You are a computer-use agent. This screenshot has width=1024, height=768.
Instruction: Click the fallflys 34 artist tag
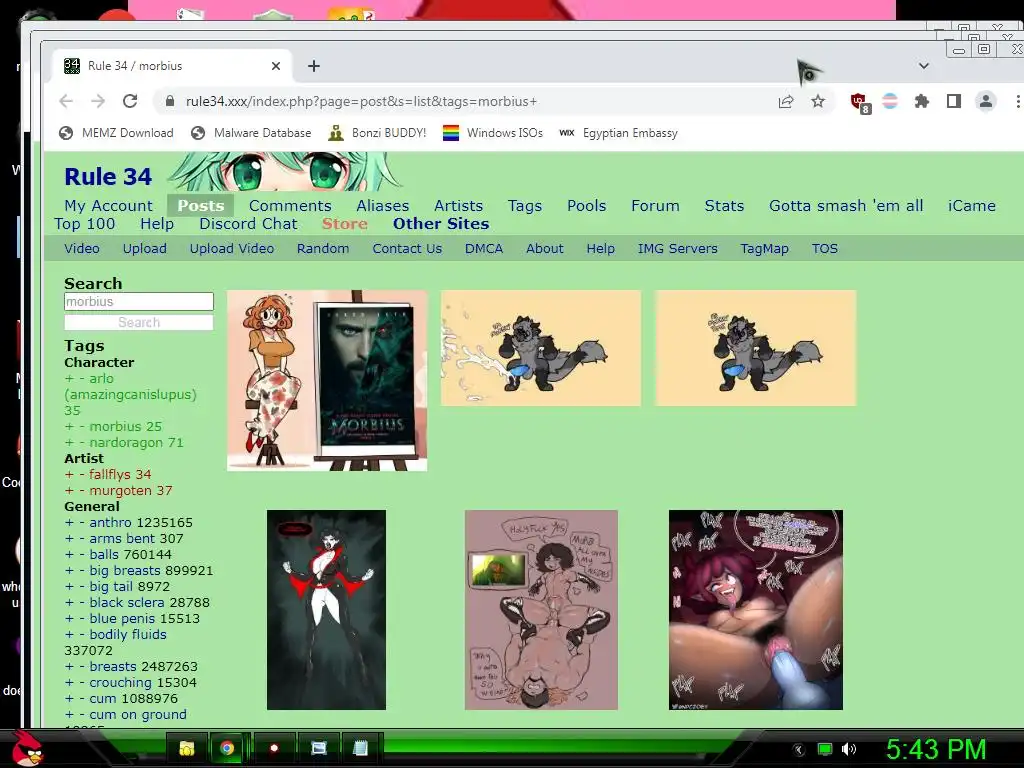(x=120, y=475)
